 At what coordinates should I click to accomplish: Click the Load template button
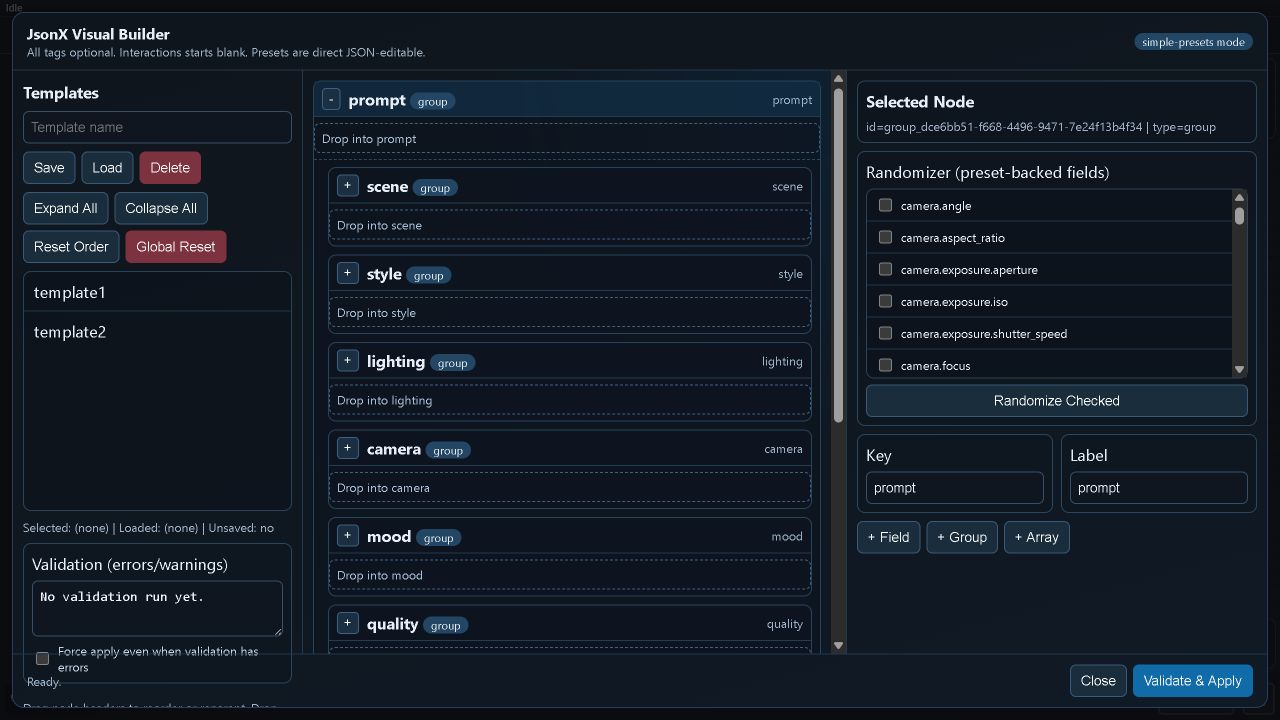(x=107, y=168)
